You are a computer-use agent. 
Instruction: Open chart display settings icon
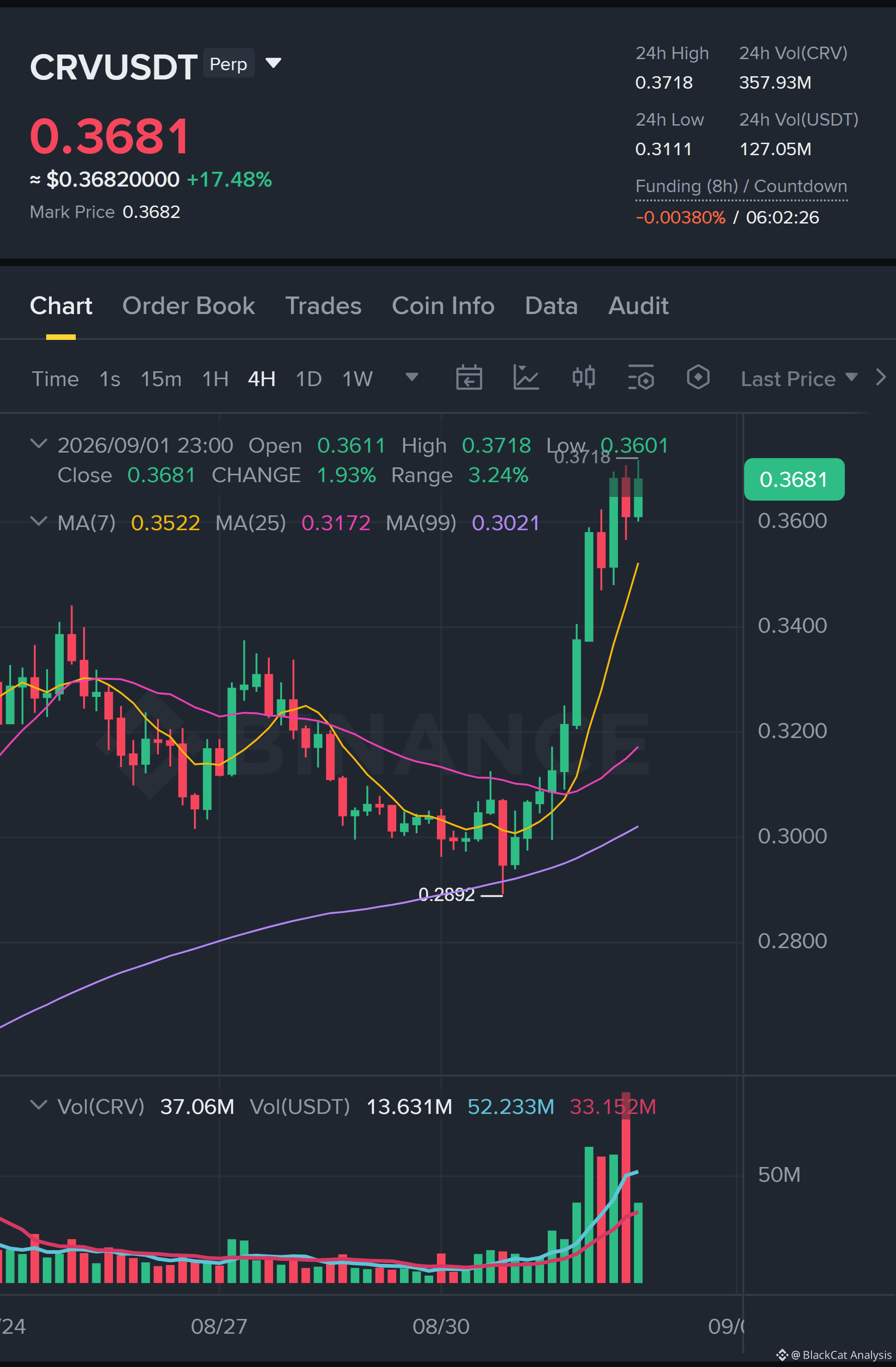pyautogui.click(x=641, y=377)
